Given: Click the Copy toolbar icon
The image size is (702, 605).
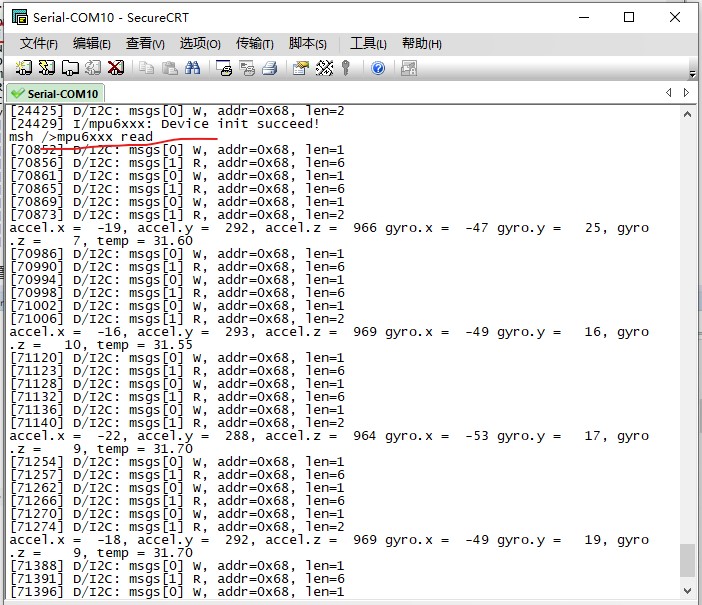Looking at the screenshot, I should [x=146, y=68].
